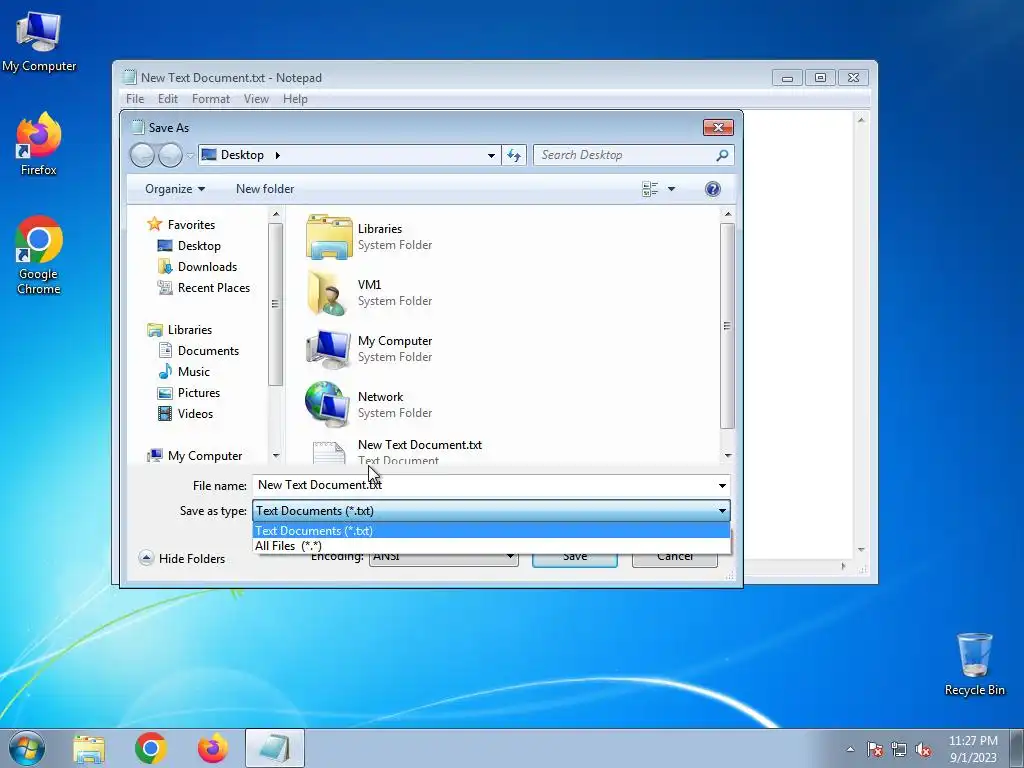Open Windows Explorer from the taskbar
1024x768 pixels.
coord(89,748)
